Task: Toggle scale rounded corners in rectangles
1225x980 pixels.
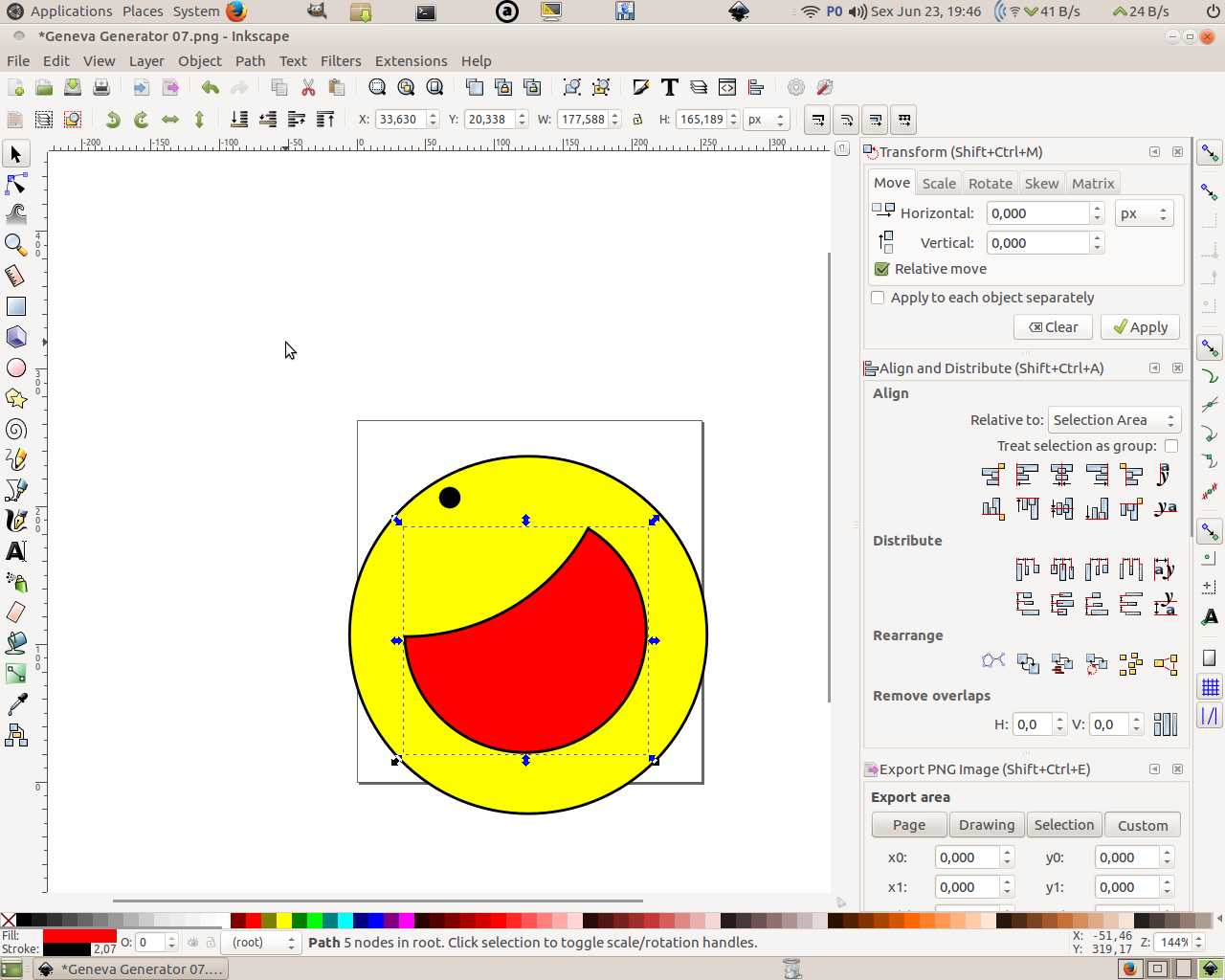Action: point(846,120)
